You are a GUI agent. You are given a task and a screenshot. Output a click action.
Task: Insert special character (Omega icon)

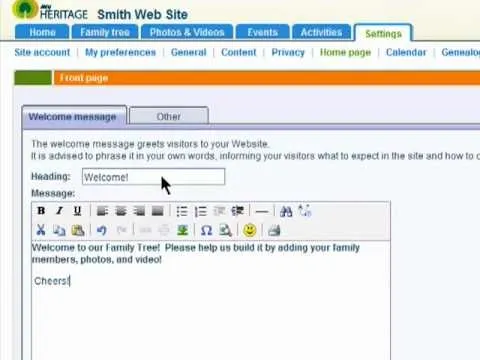coord(207,230)
